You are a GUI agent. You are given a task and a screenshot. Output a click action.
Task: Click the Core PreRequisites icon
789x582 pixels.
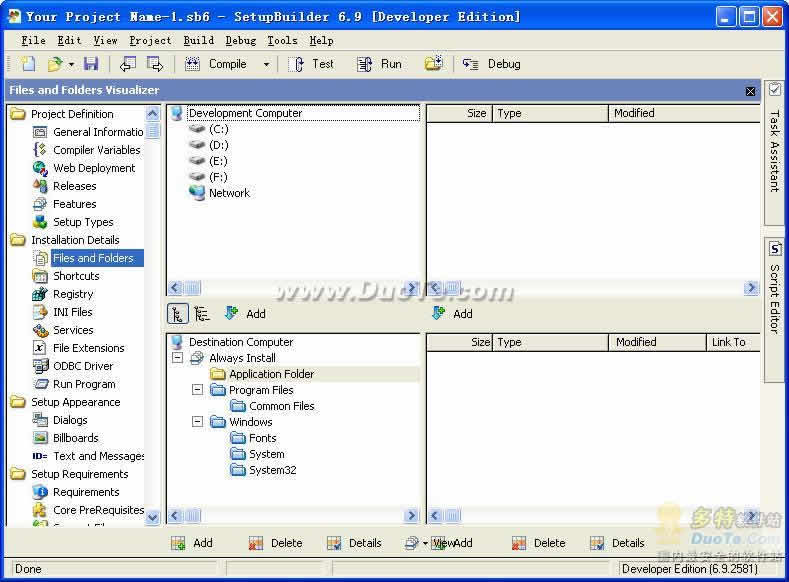point(40,510)
